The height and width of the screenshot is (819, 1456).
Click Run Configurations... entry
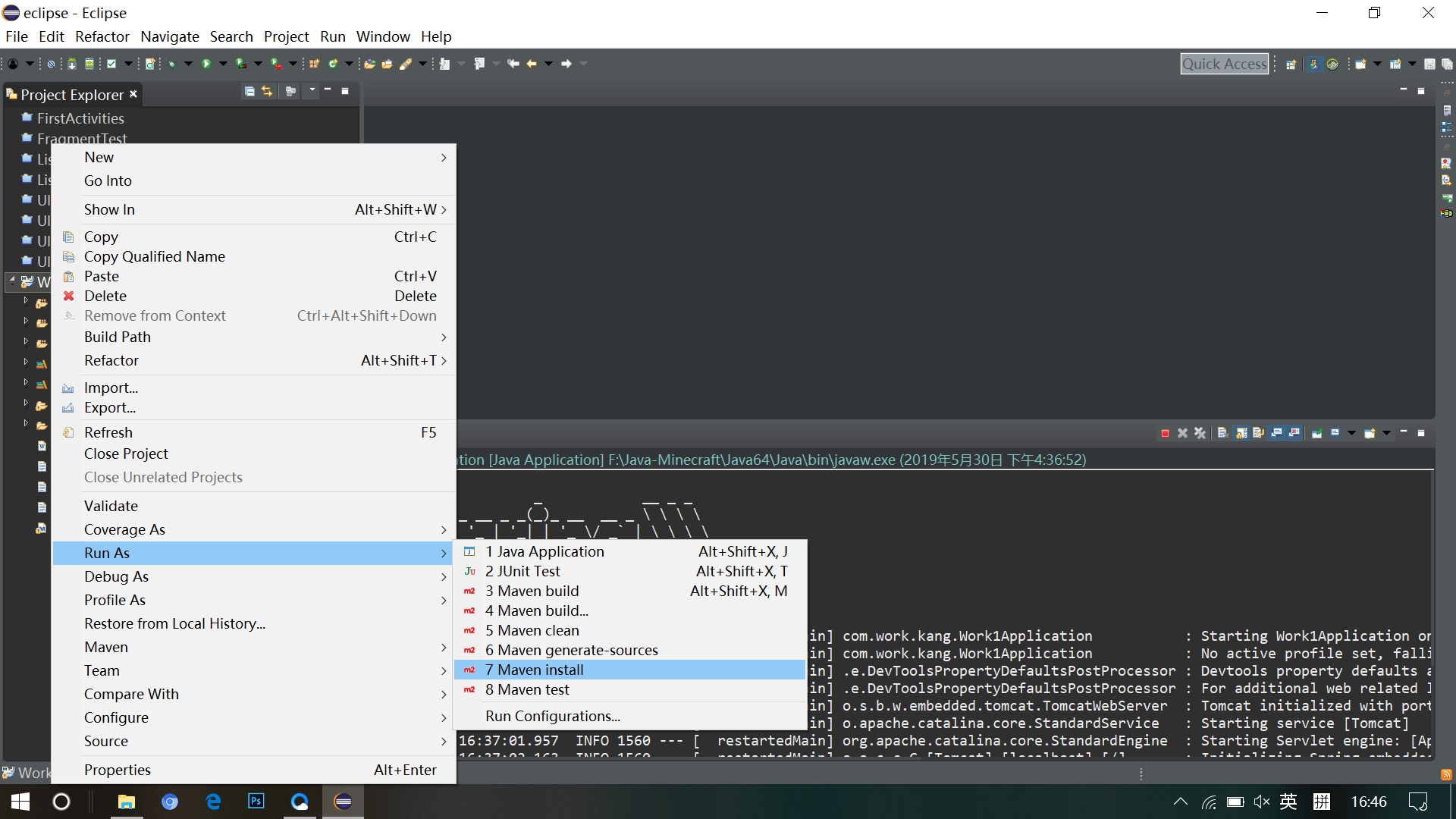(629, 717)
